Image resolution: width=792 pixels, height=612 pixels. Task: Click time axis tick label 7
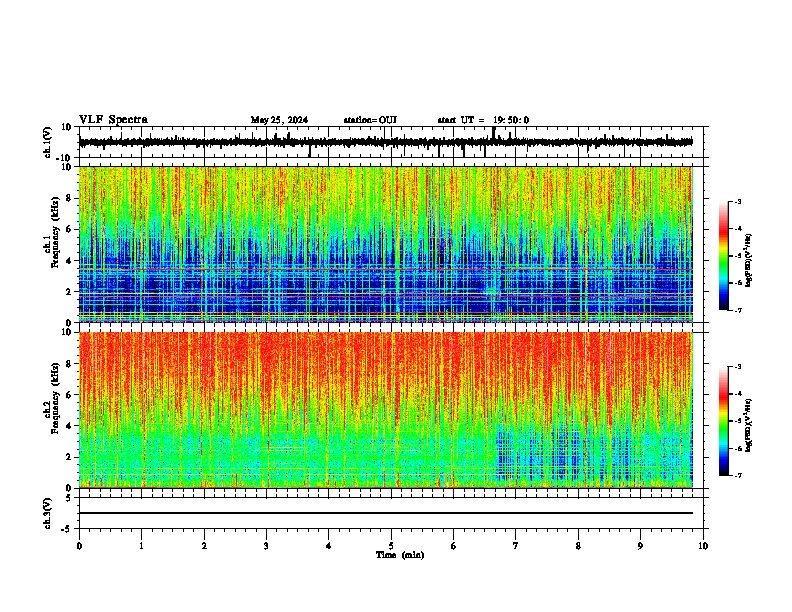pos(516,546)
